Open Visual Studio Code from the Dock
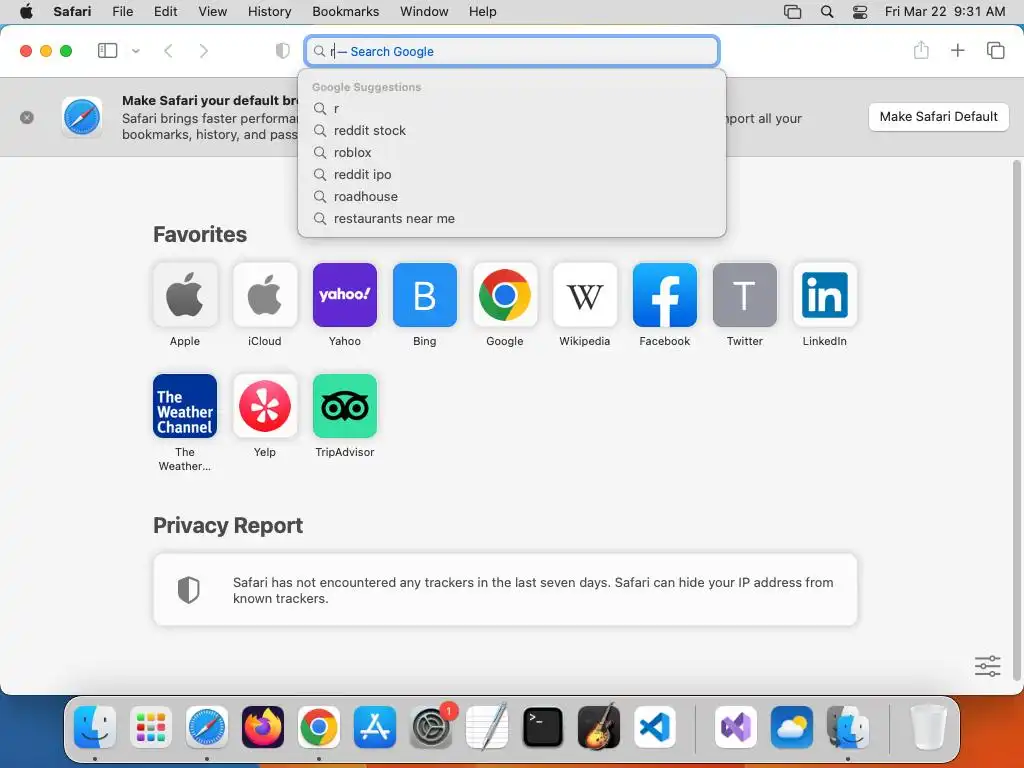 click(x=655, y=727)
